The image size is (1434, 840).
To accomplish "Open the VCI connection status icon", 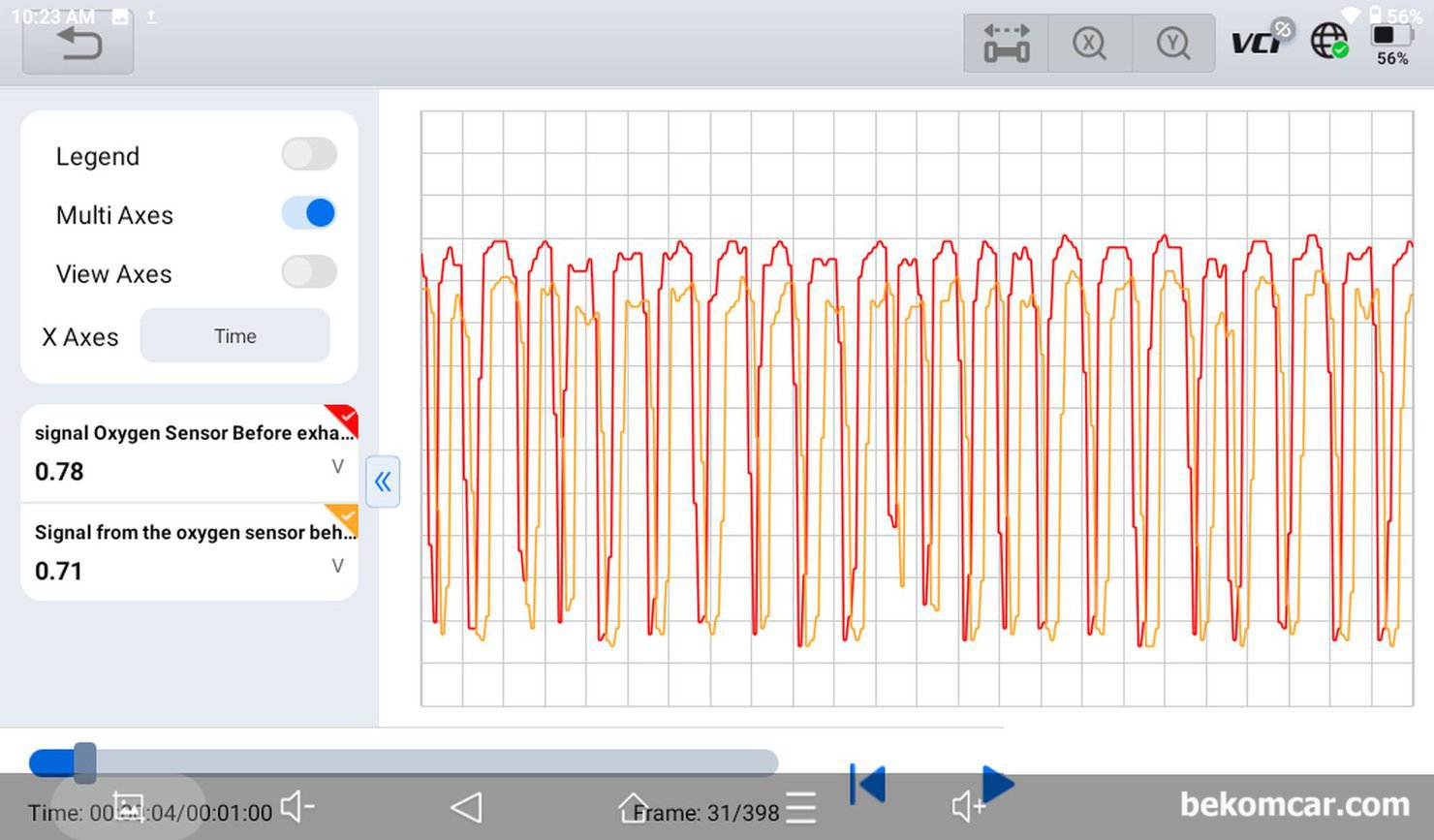I will click(x=1261, y=39).
